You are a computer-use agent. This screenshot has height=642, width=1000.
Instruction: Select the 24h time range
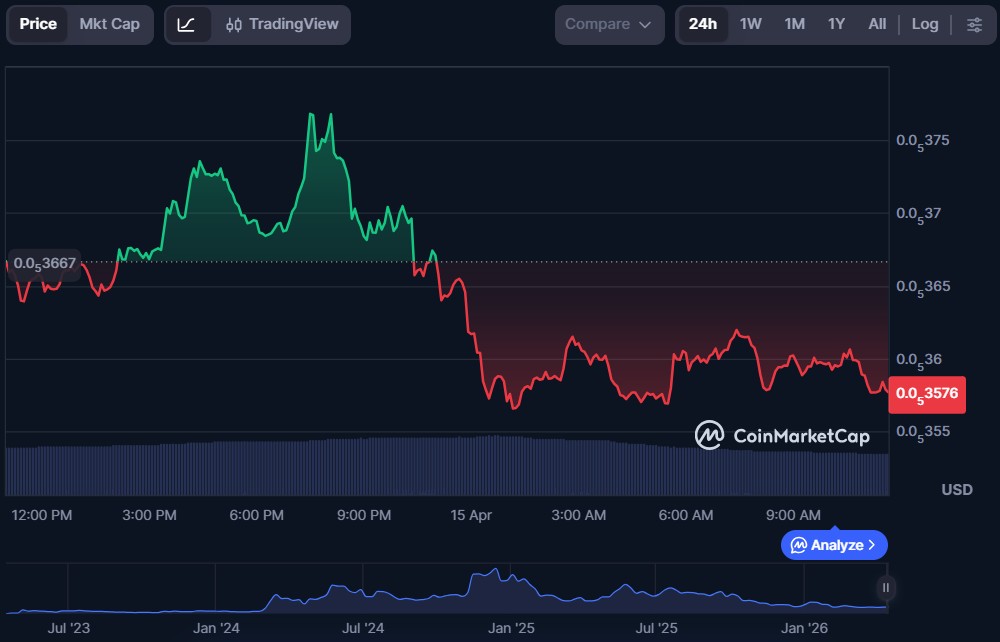703,24
